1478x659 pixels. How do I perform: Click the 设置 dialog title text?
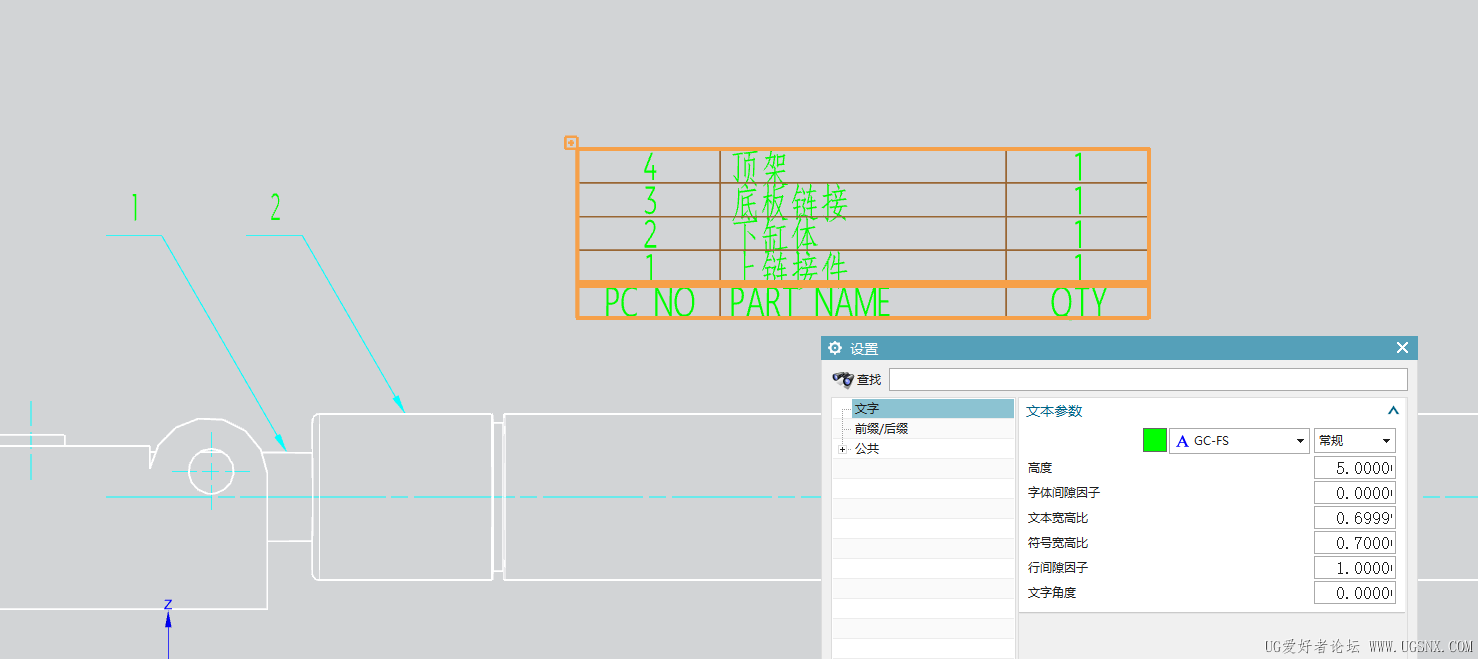click(864, 349)
